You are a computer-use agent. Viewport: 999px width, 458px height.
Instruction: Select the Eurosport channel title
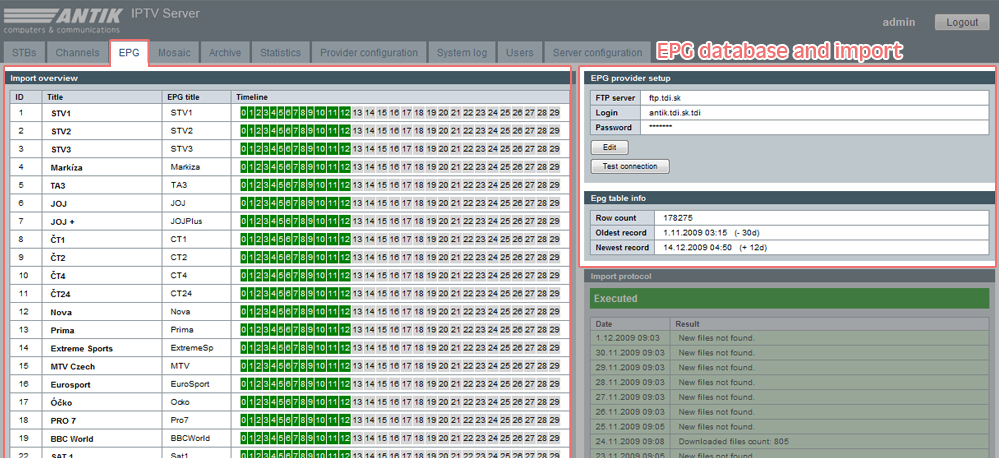[71, 385]
